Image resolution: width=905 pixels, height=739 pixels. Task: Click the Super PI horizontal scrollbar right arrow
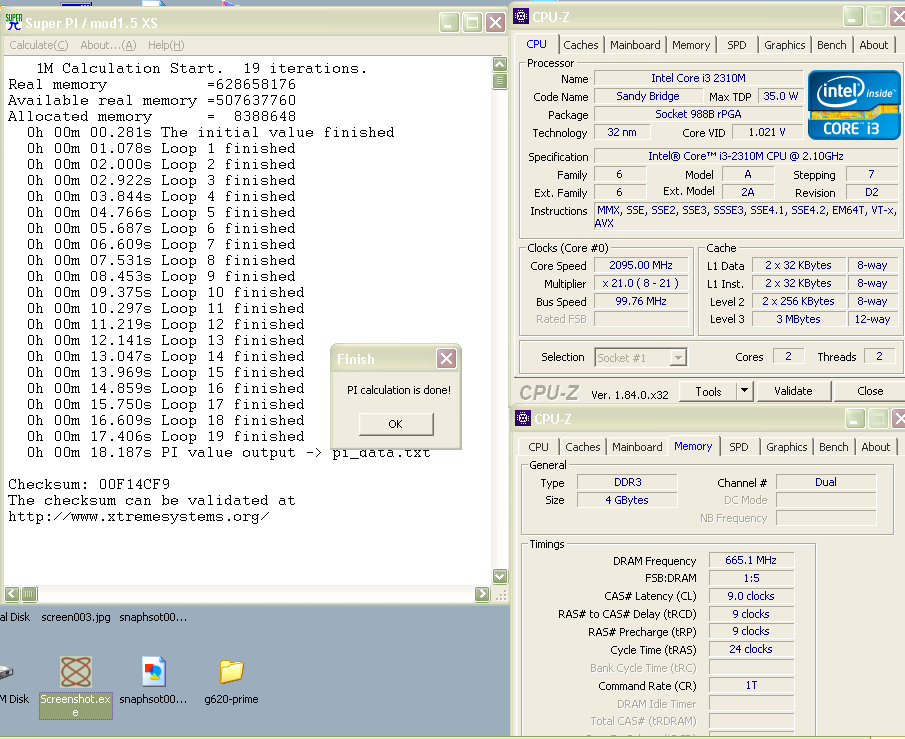pyautogui.click(x=482, y=594)
